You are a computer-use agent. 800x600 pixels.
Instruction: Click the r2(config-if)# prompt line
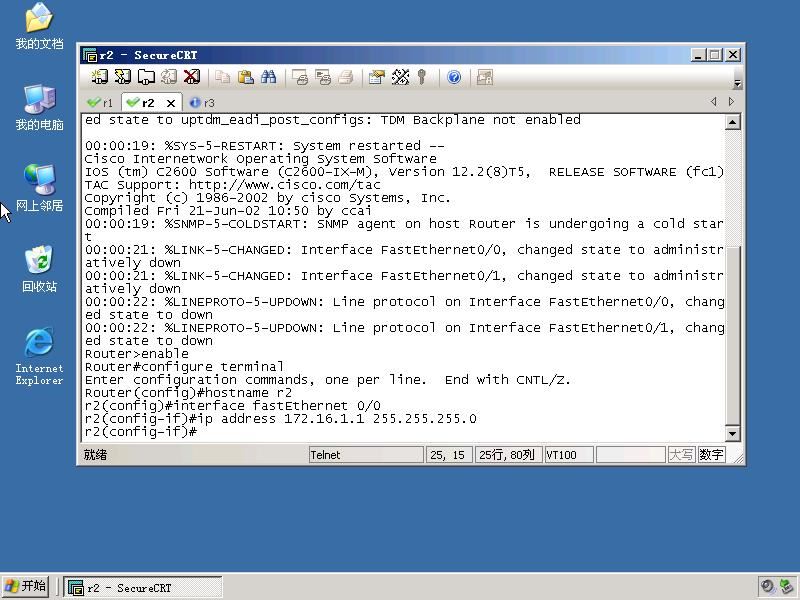[x=140, y=432]
